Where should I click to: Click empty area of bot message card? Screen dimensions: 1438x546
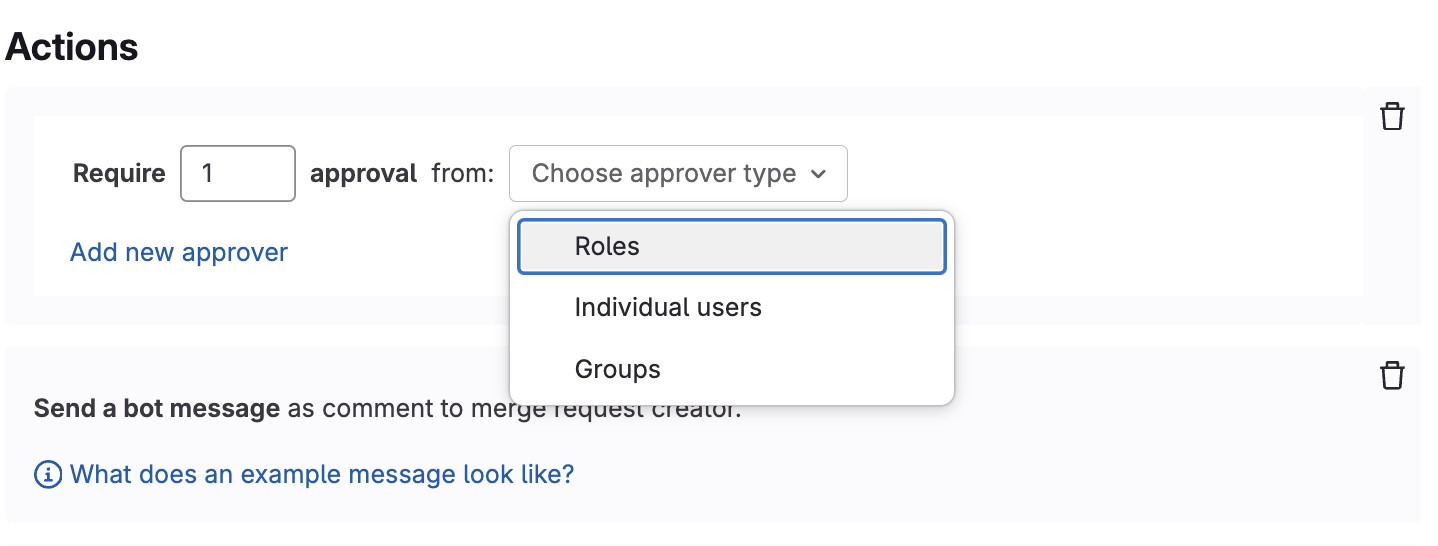(x=1000, y=470)
